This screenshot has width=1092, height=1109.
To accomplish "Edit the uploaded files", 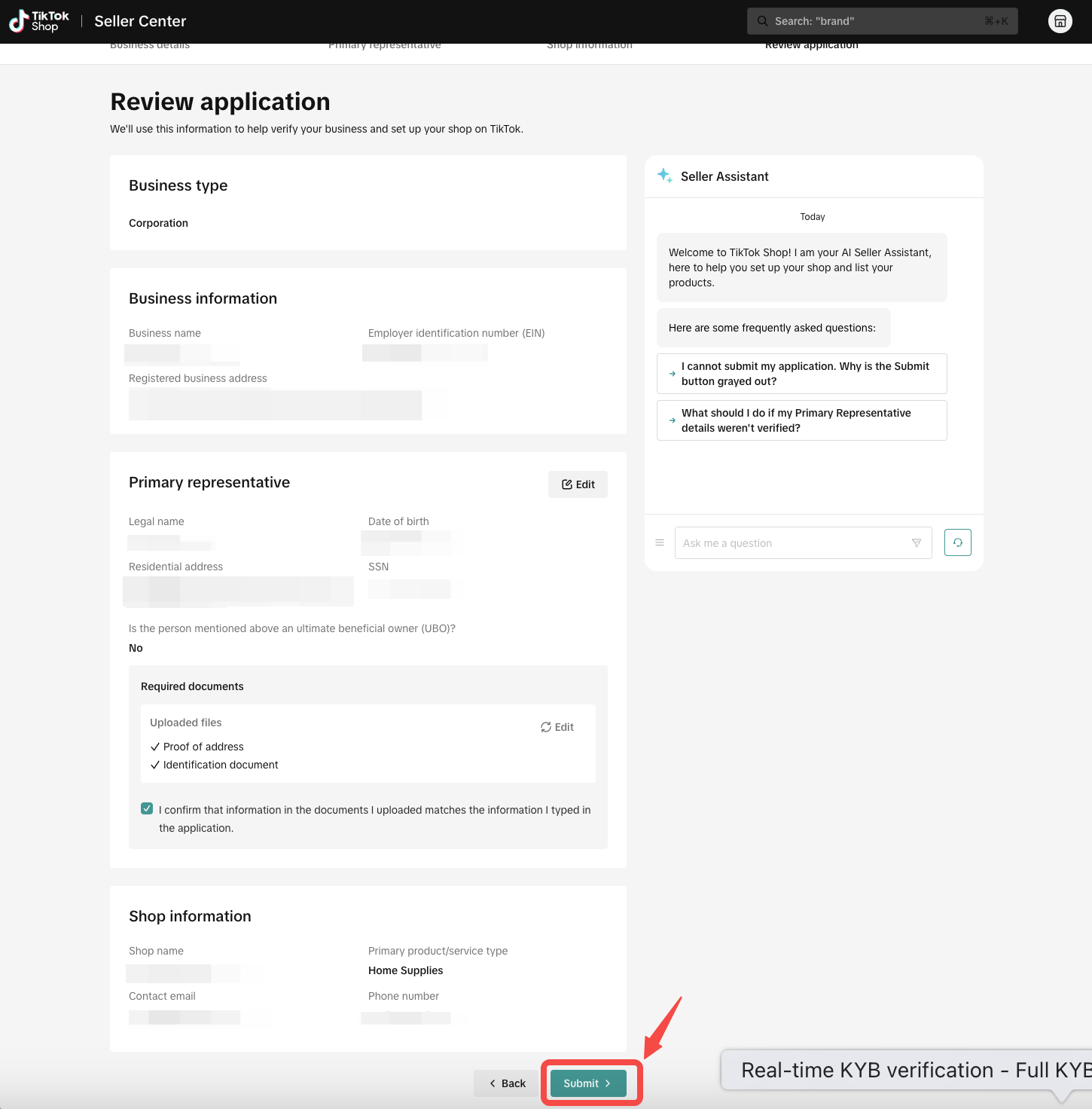I will click(557, 727).
